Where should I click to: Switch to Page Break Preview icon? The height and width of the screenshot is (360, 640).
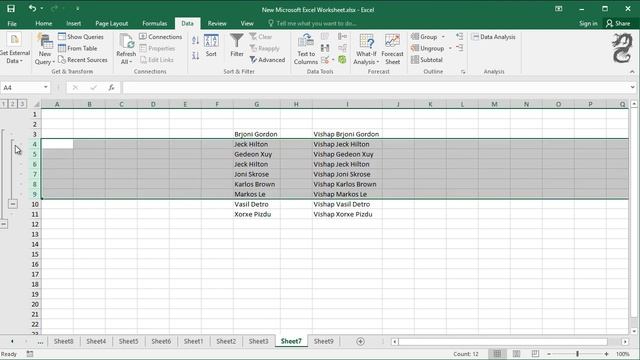pos(535,354)
